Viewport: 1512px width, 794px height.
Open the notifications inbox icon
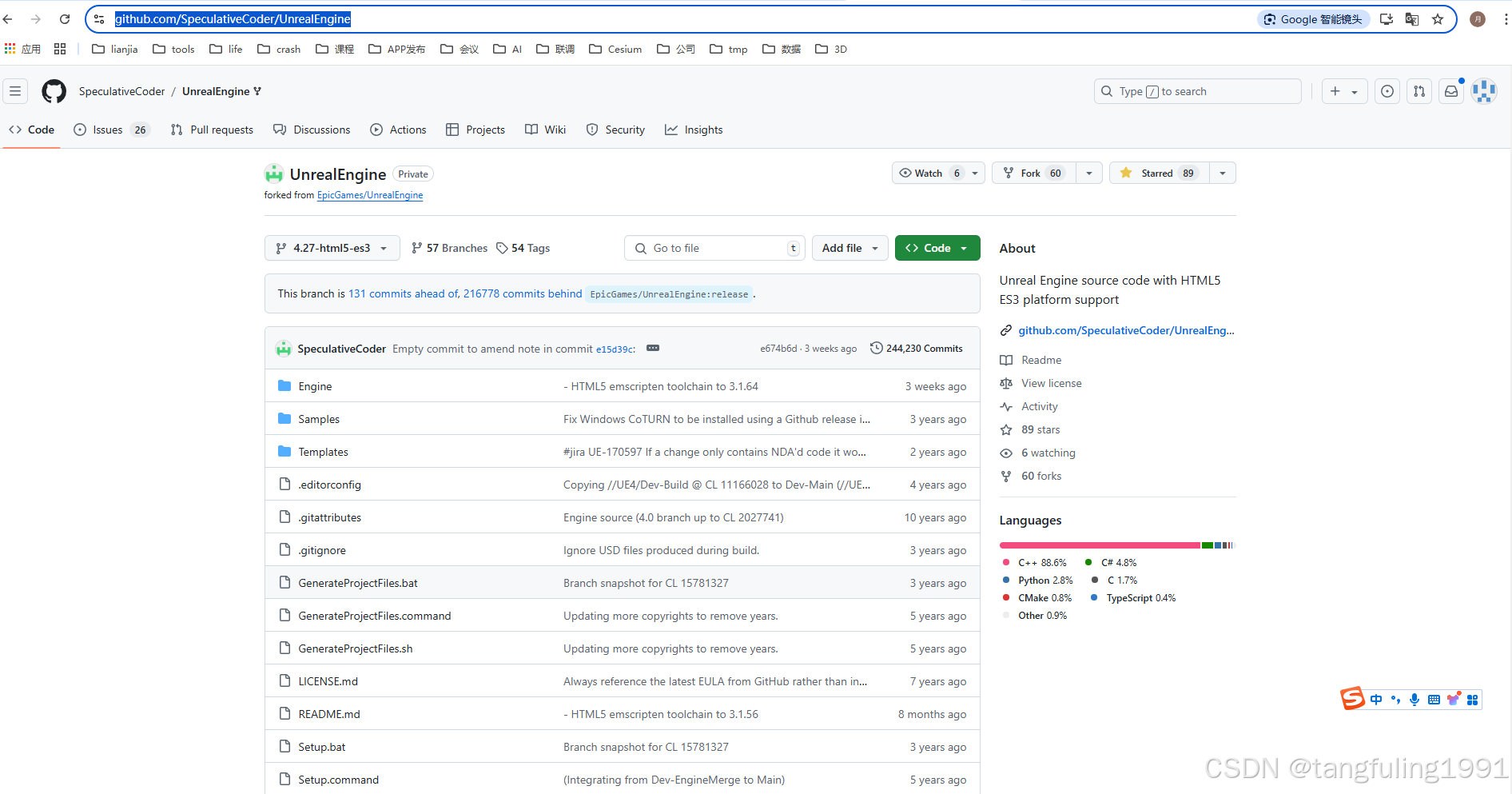(1451, 91)
